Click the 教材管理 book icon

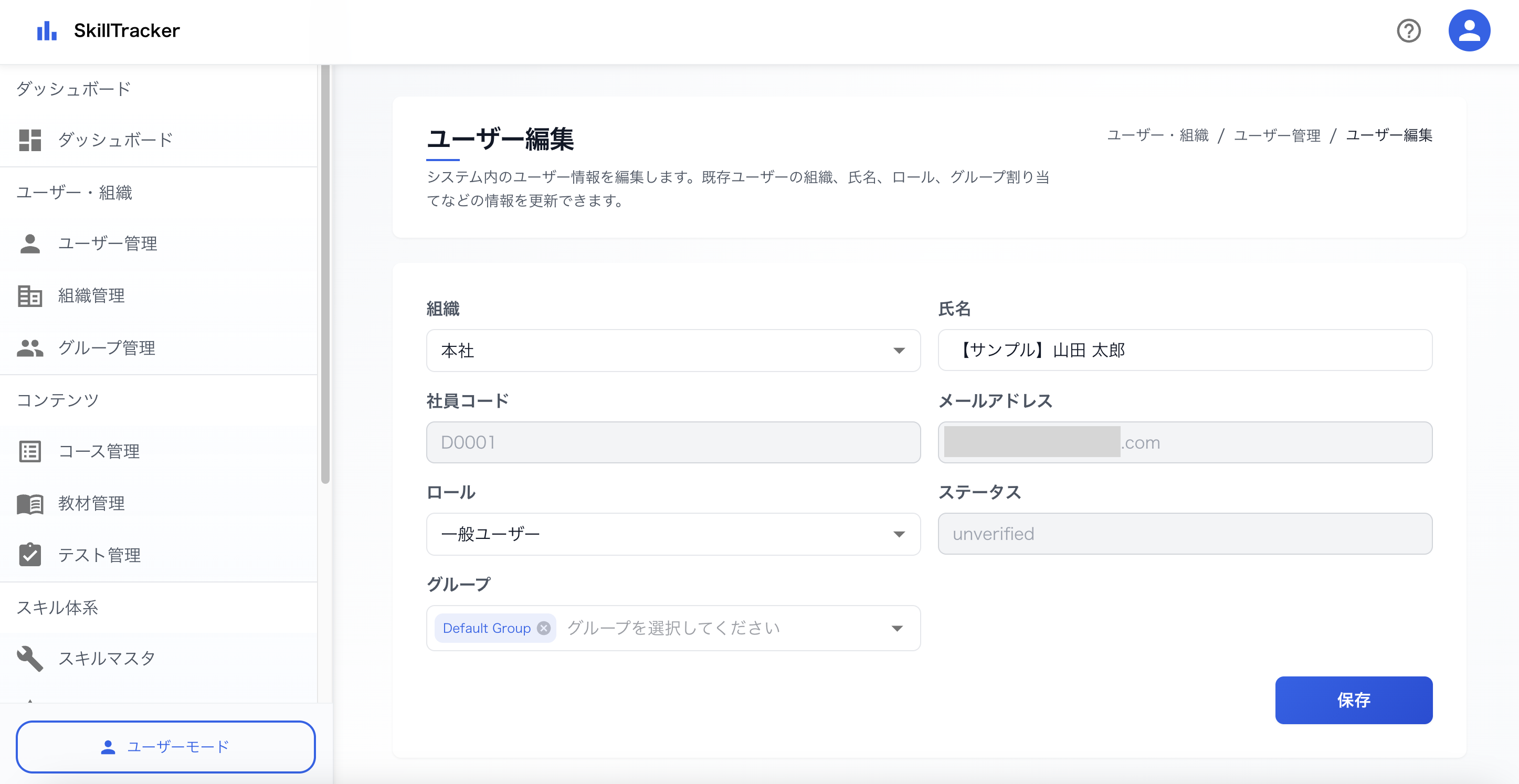click(x=30, y=503)
